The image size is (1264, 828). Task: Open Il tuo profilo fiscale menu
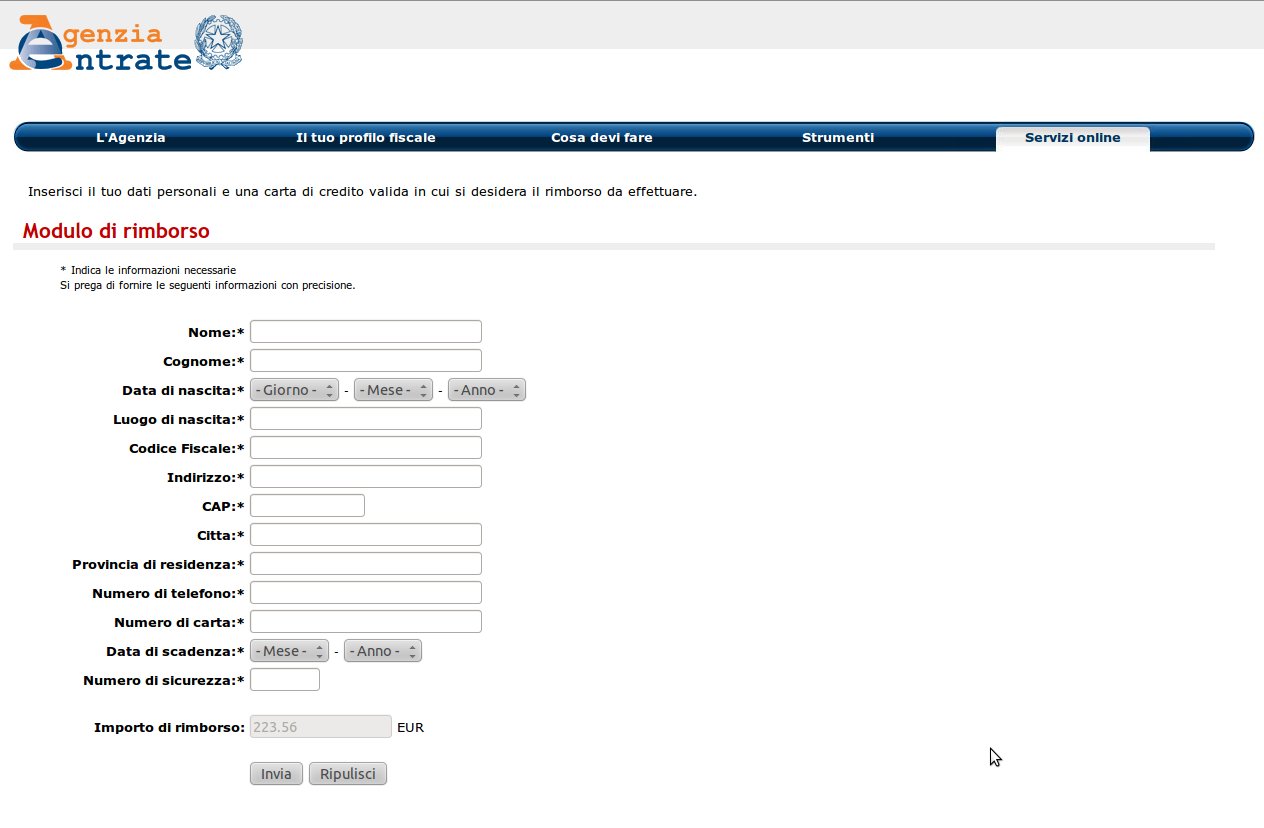point(366,138)
